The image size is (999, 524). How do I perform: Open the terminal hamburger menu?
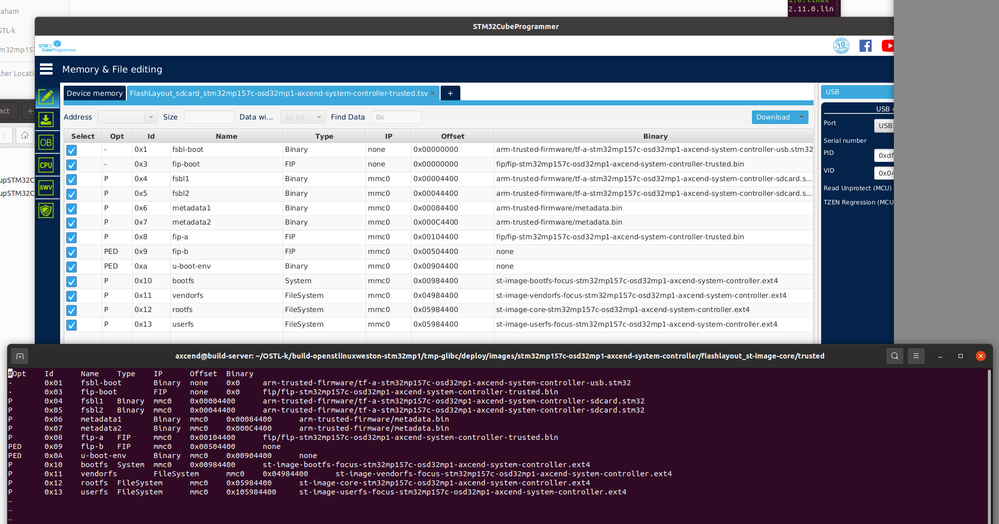tap(916, 356)
